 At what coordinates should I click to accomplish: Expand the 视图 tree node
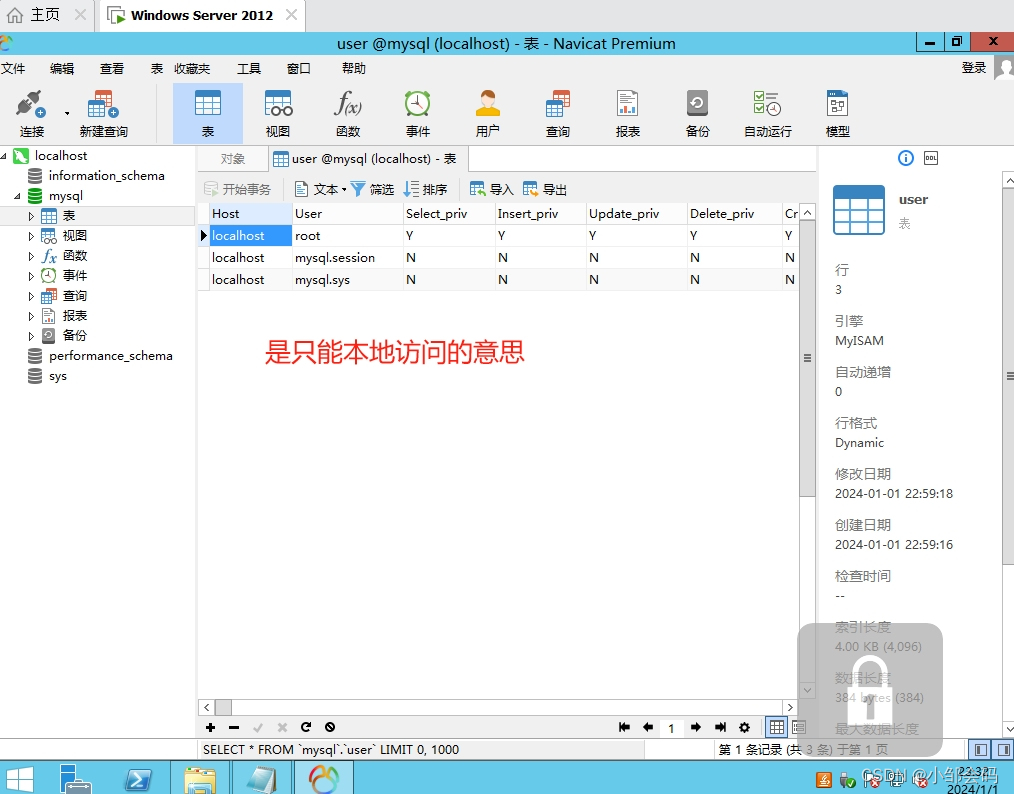[x=31, y=236]
